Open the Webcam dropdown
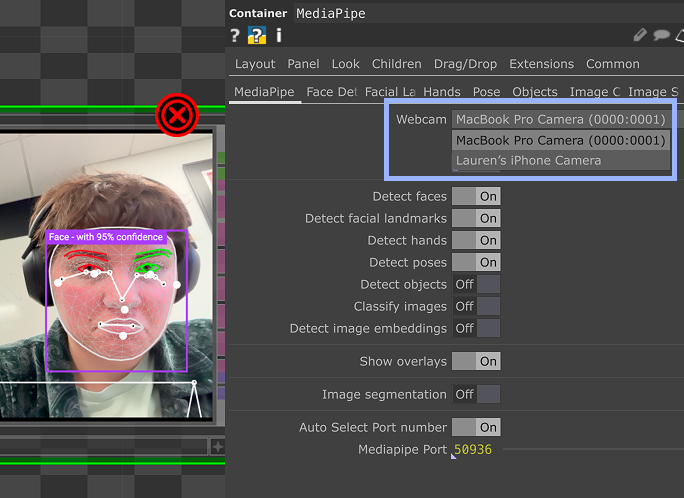This screenshot has width=684, height=498. pos(561,119)
